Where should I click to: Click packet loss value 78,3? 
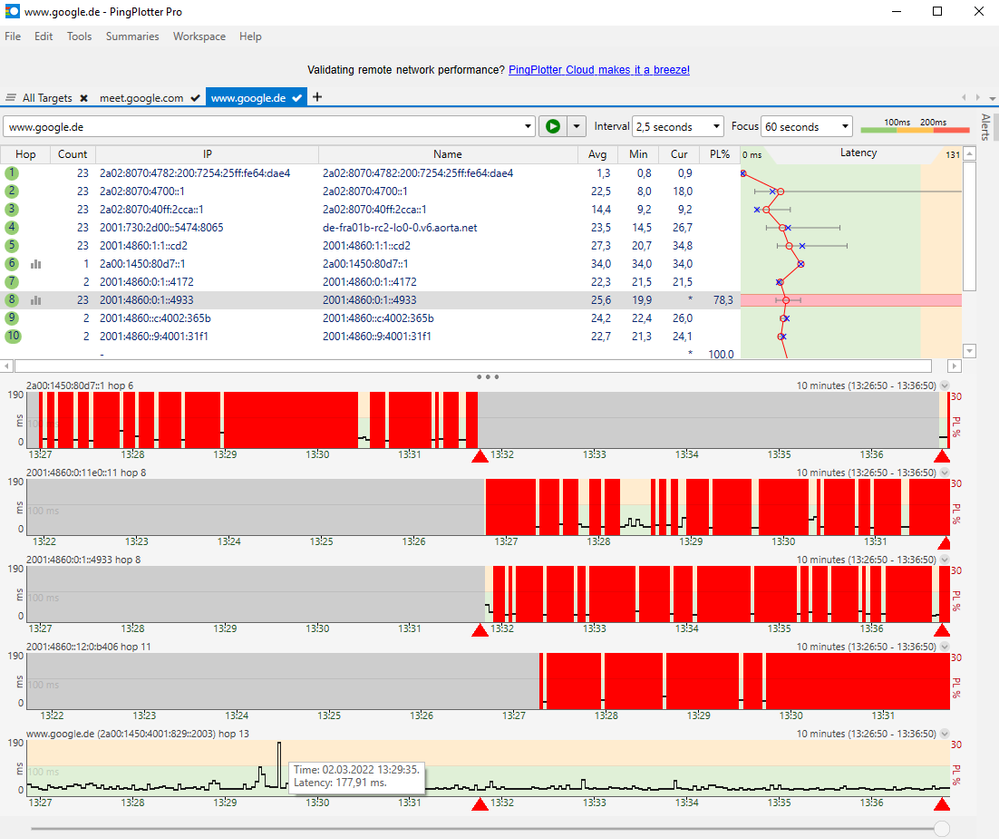pos(723,300)
